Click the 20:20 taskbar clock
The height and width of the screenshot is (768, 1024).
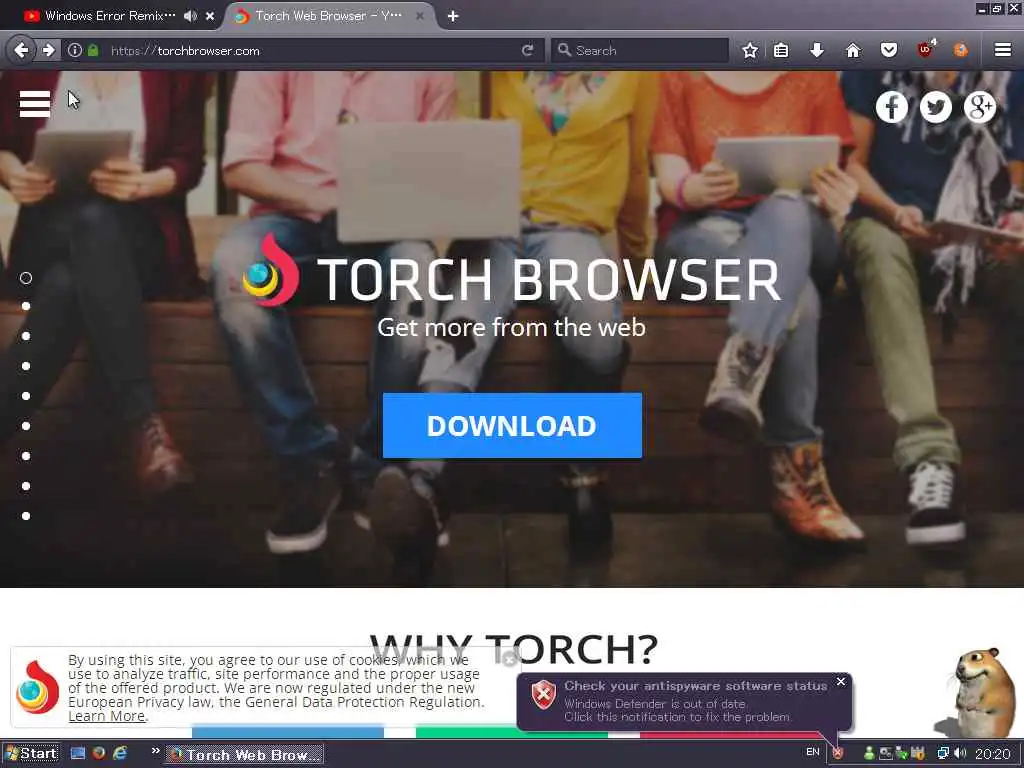[993, 754]
